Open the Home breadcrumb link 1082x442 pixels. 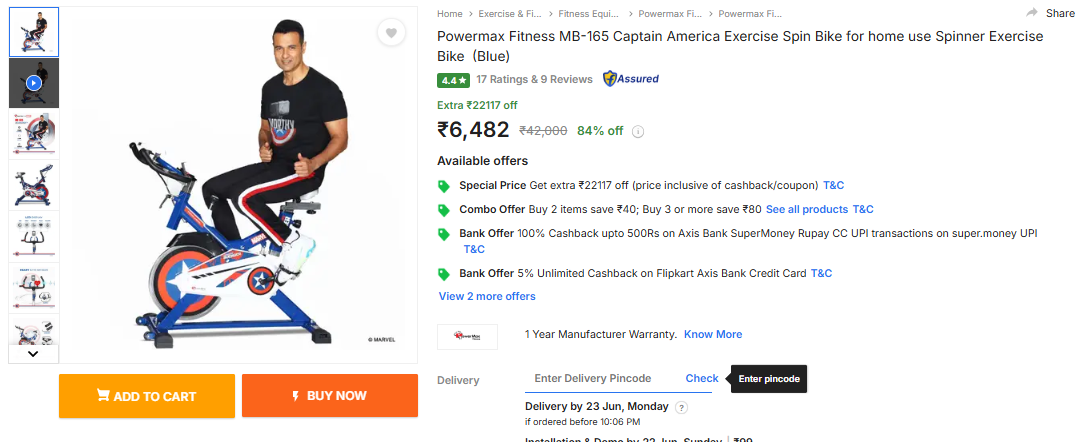(450, 14)
